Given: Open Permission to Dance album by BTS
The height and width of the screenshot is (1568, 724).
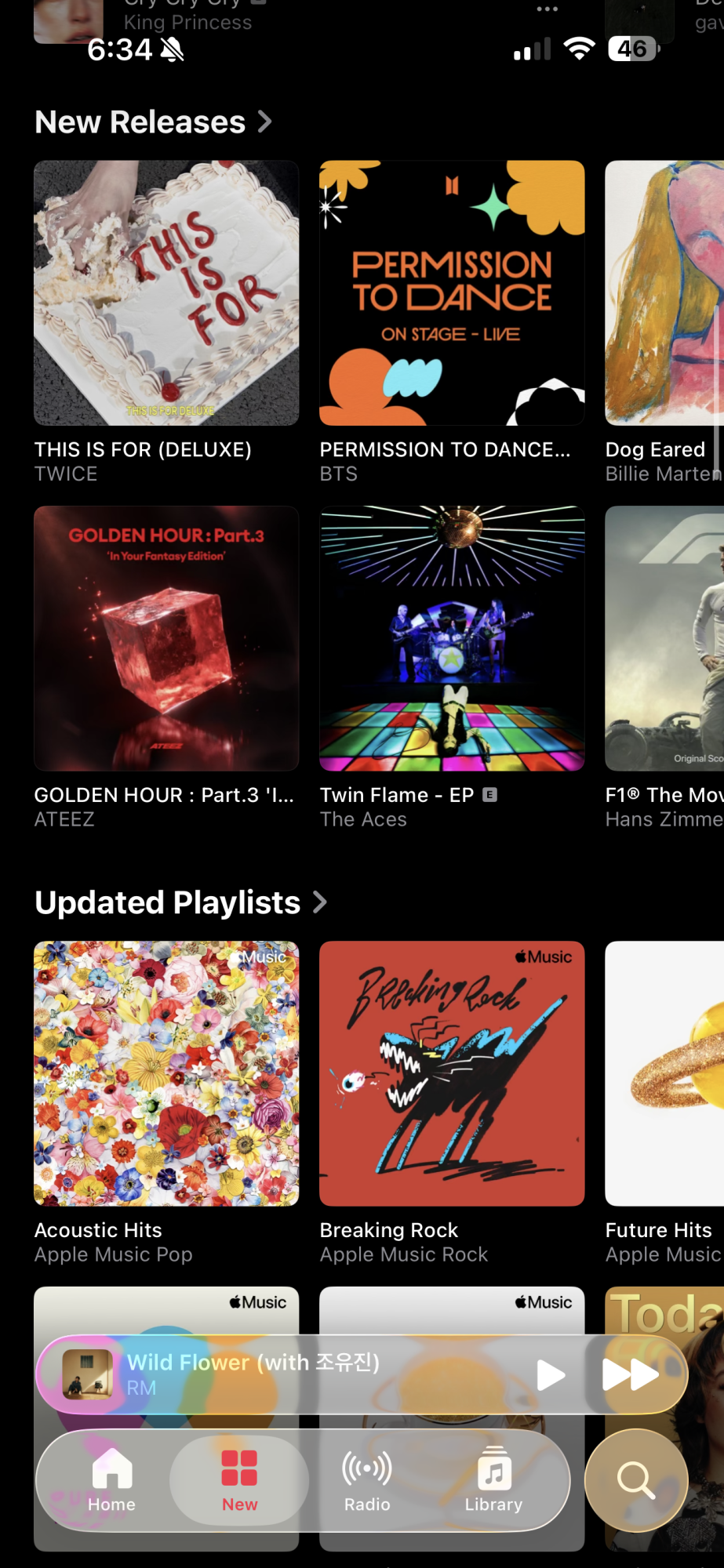Looking at the screenshot, I should (x=452, y=293).
